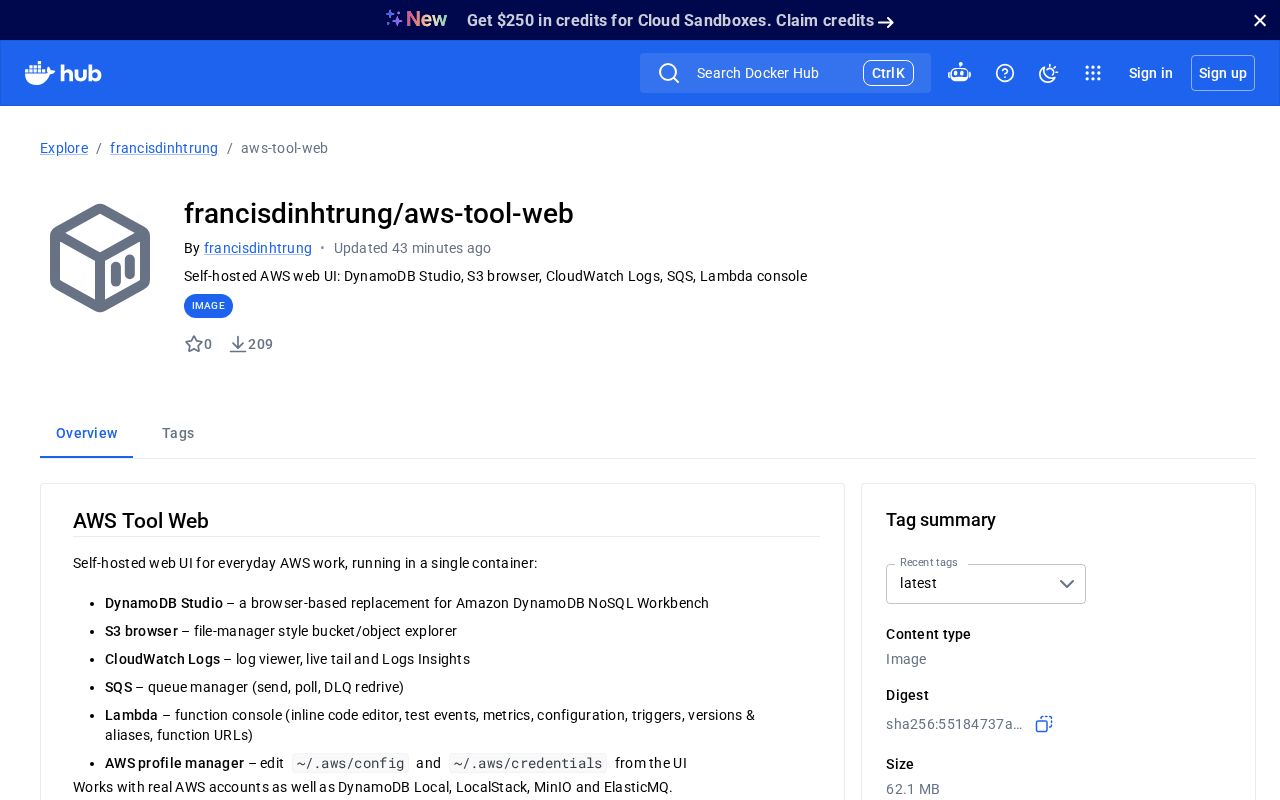
Task: Click the DynamoDB Studio list item
Action: coord(407,603)
